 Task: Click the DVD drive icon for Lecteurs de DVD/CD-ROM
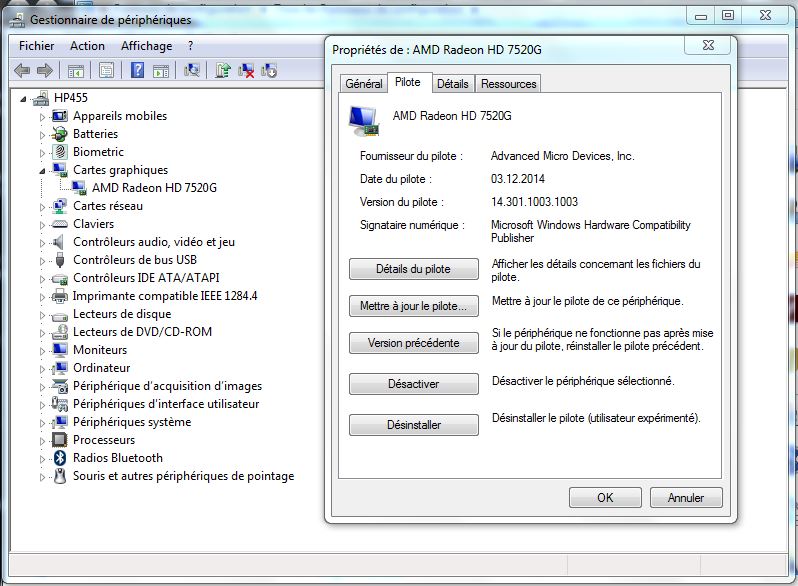(60, 332)
